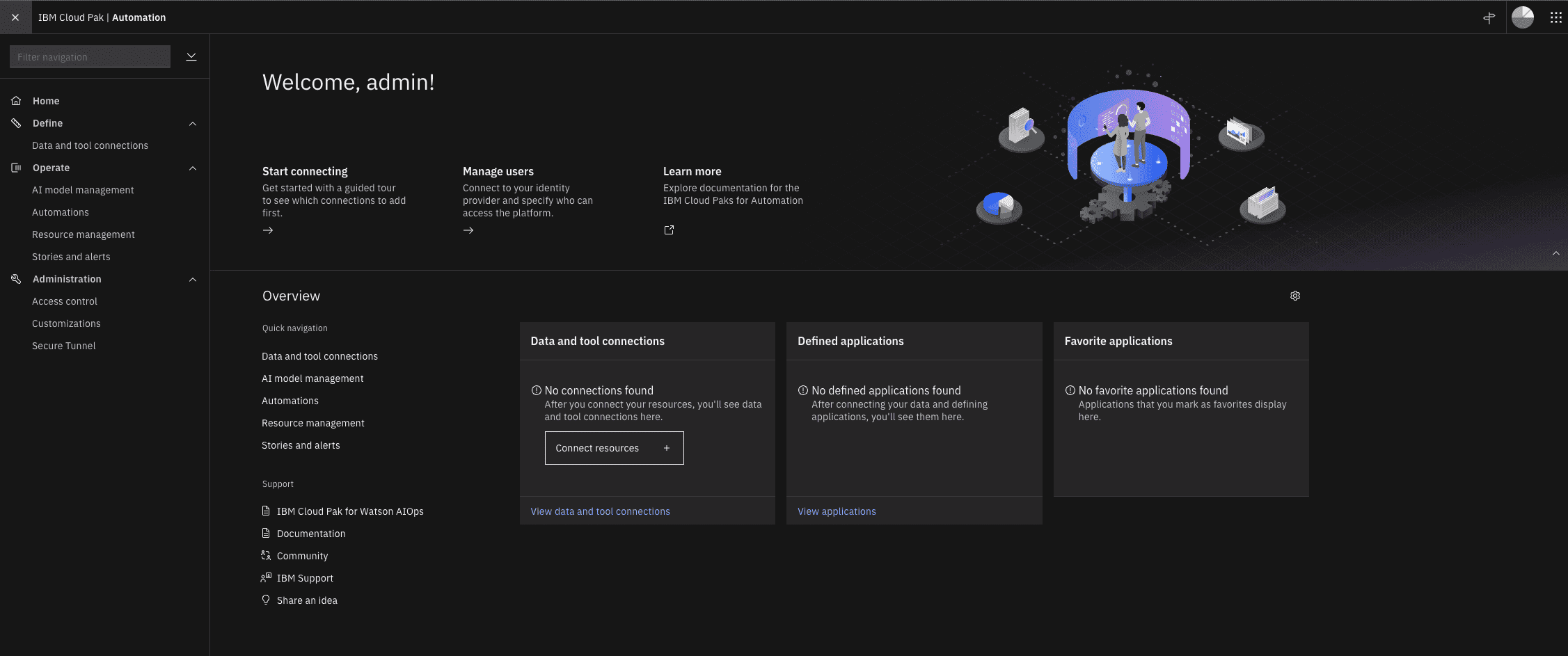
Task: Open quick navigation Resource management link
Action: (313, 423)
